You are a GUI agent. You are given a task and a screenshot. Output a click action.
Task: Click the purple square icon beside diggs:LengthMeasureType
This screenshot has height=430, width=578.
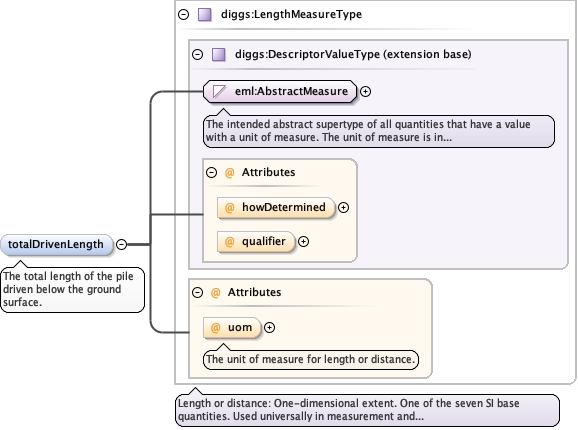click(205, 14)
